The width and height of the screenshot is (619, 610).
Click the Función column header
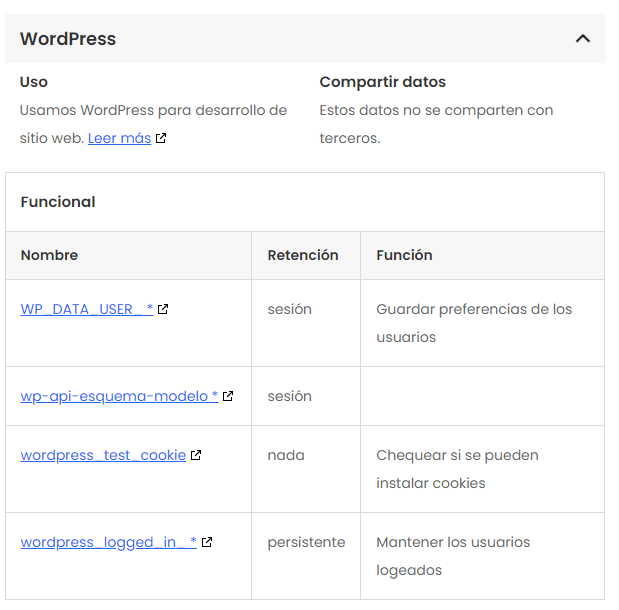pos(404,255)
